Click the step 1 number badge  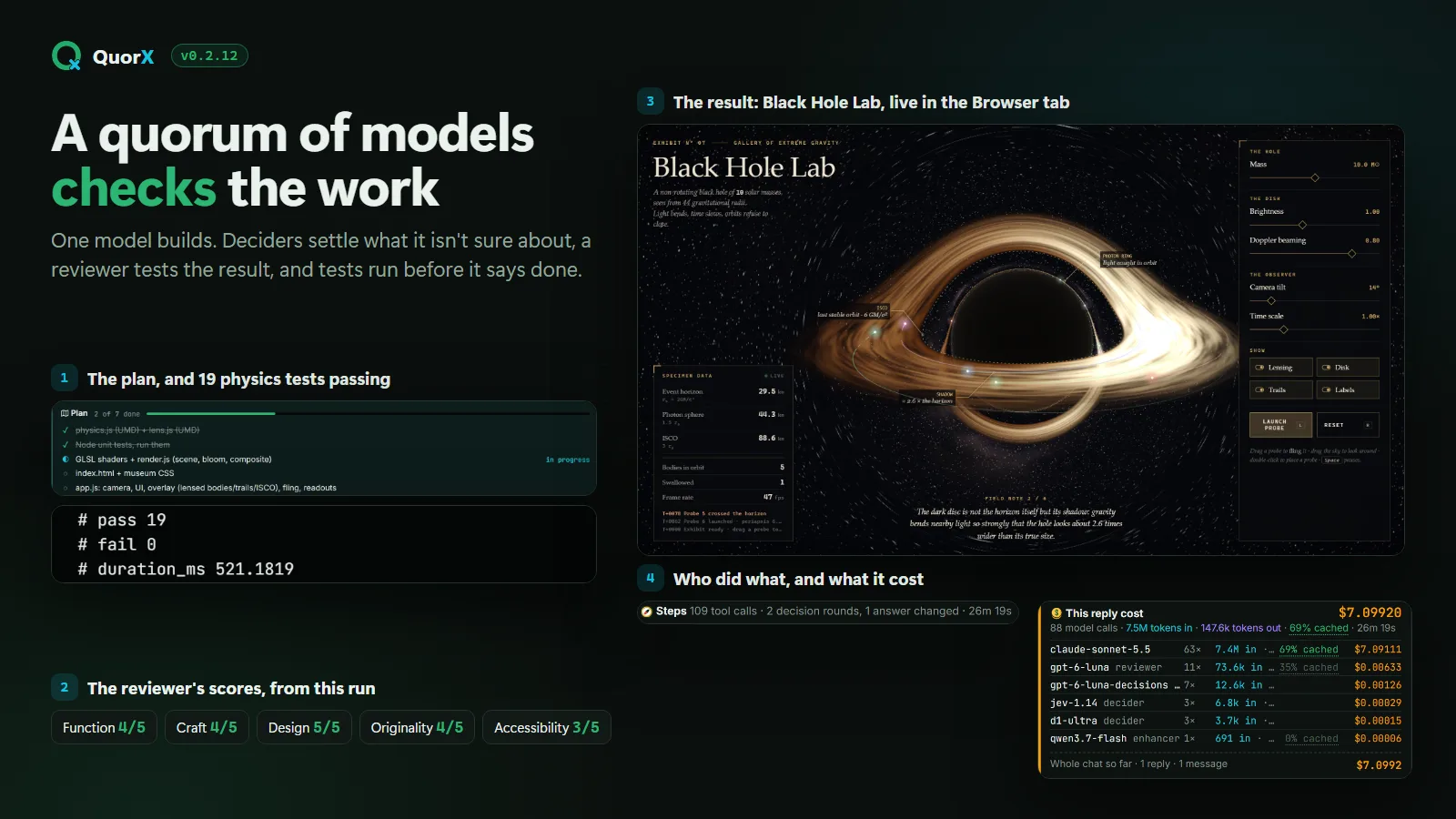pyautogui.click(x=64, y=378)
